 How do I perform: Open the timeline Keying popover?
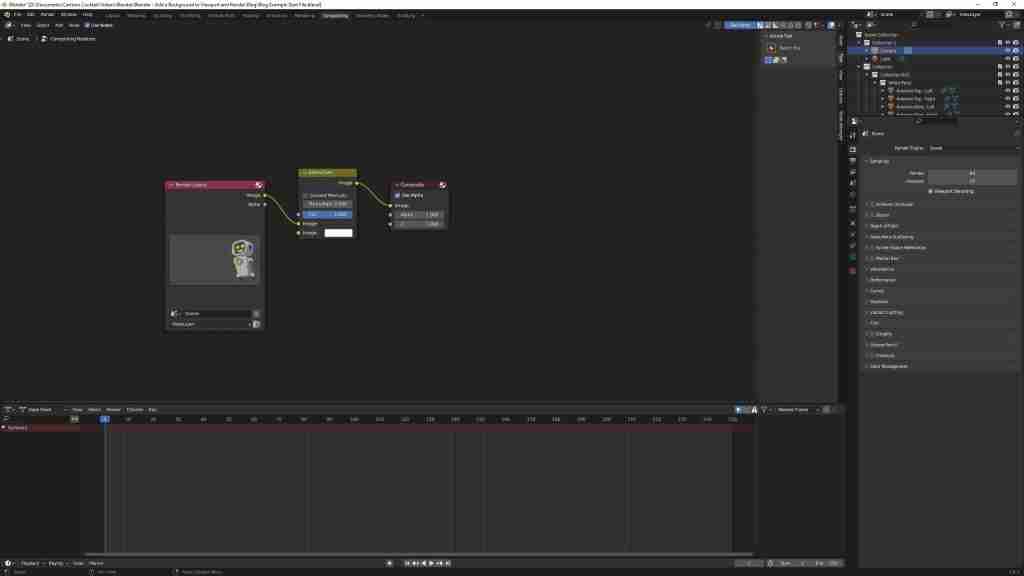pyautogui.click(x=57, y=563)
